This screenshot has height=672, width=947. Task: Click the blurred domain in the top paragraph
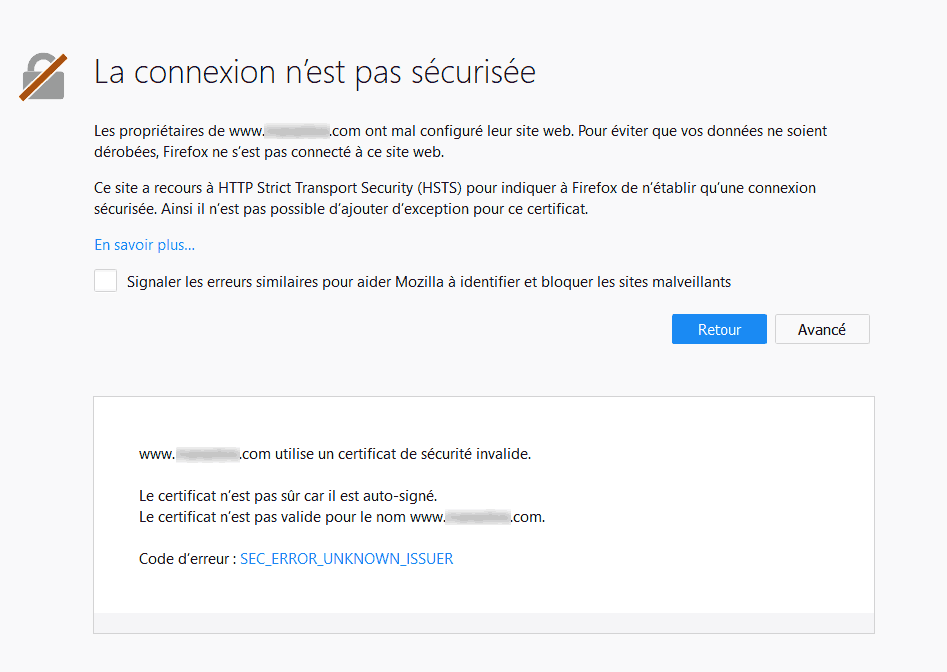pyautogui.click(x=298, y=131)
